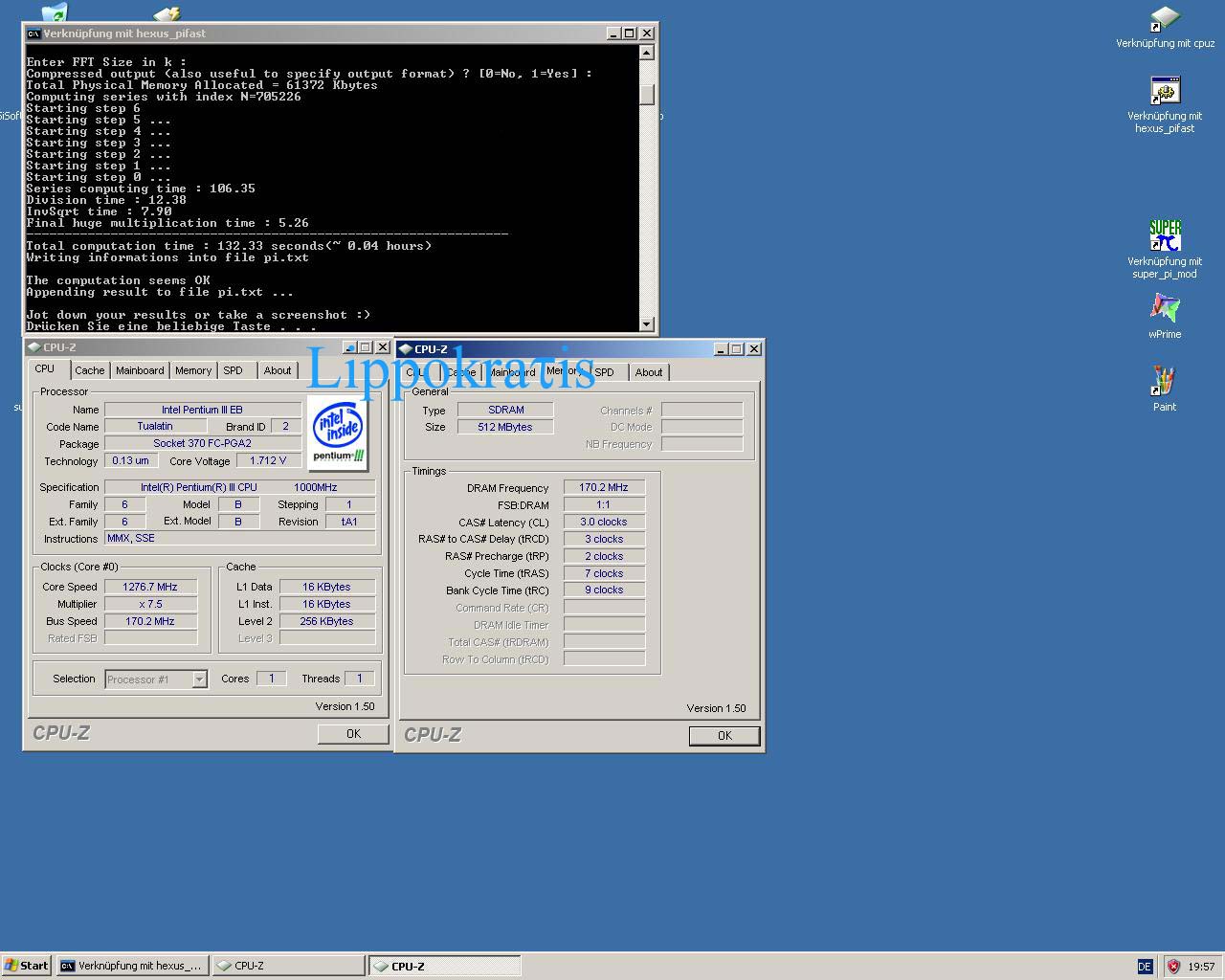This screenshot has height=980, width=1225.
Task: Click the Multiplier x 7.5 value
Action: click(150, 604)
